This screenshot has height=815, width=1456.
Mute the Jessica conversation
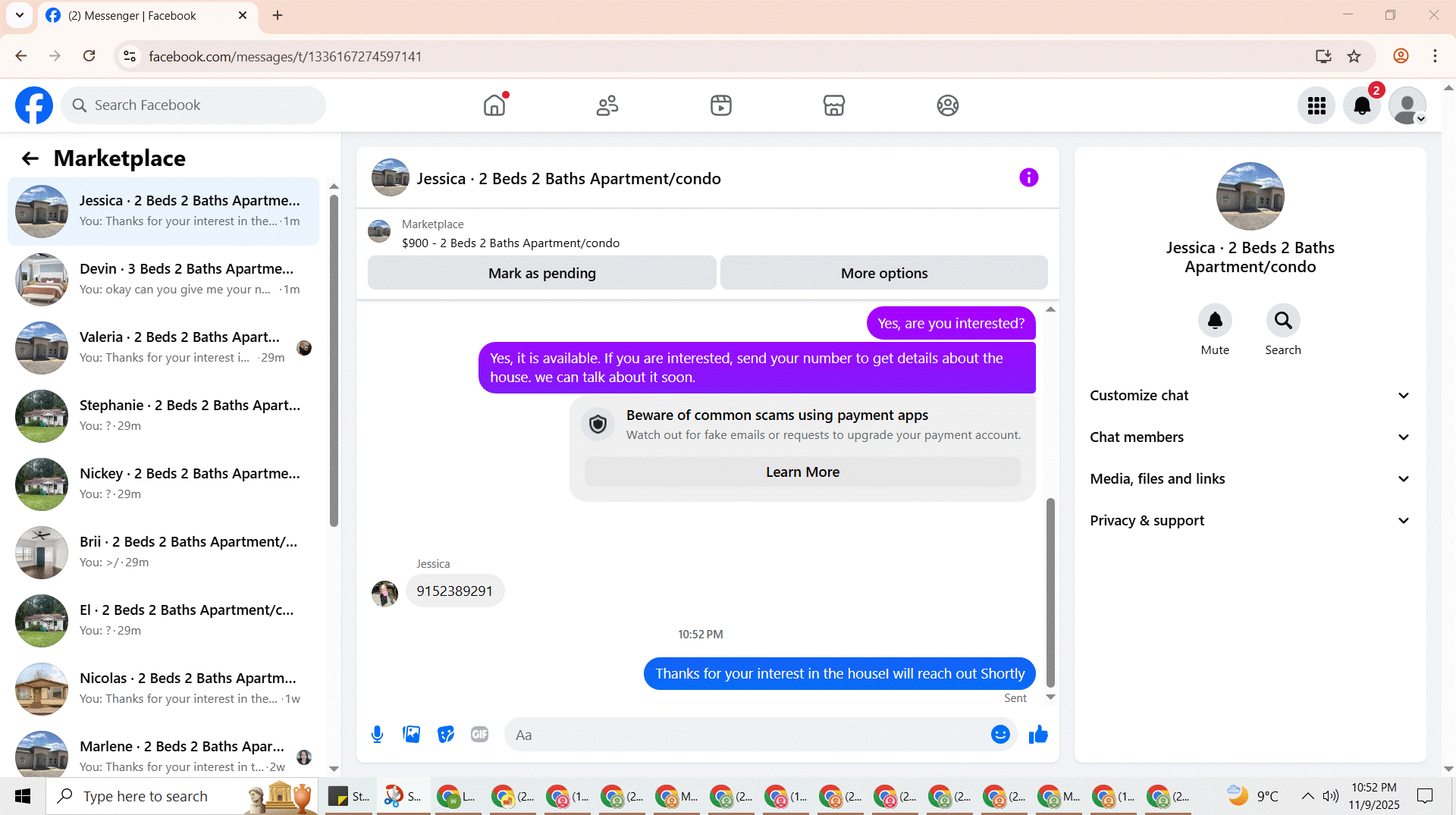1215,321
